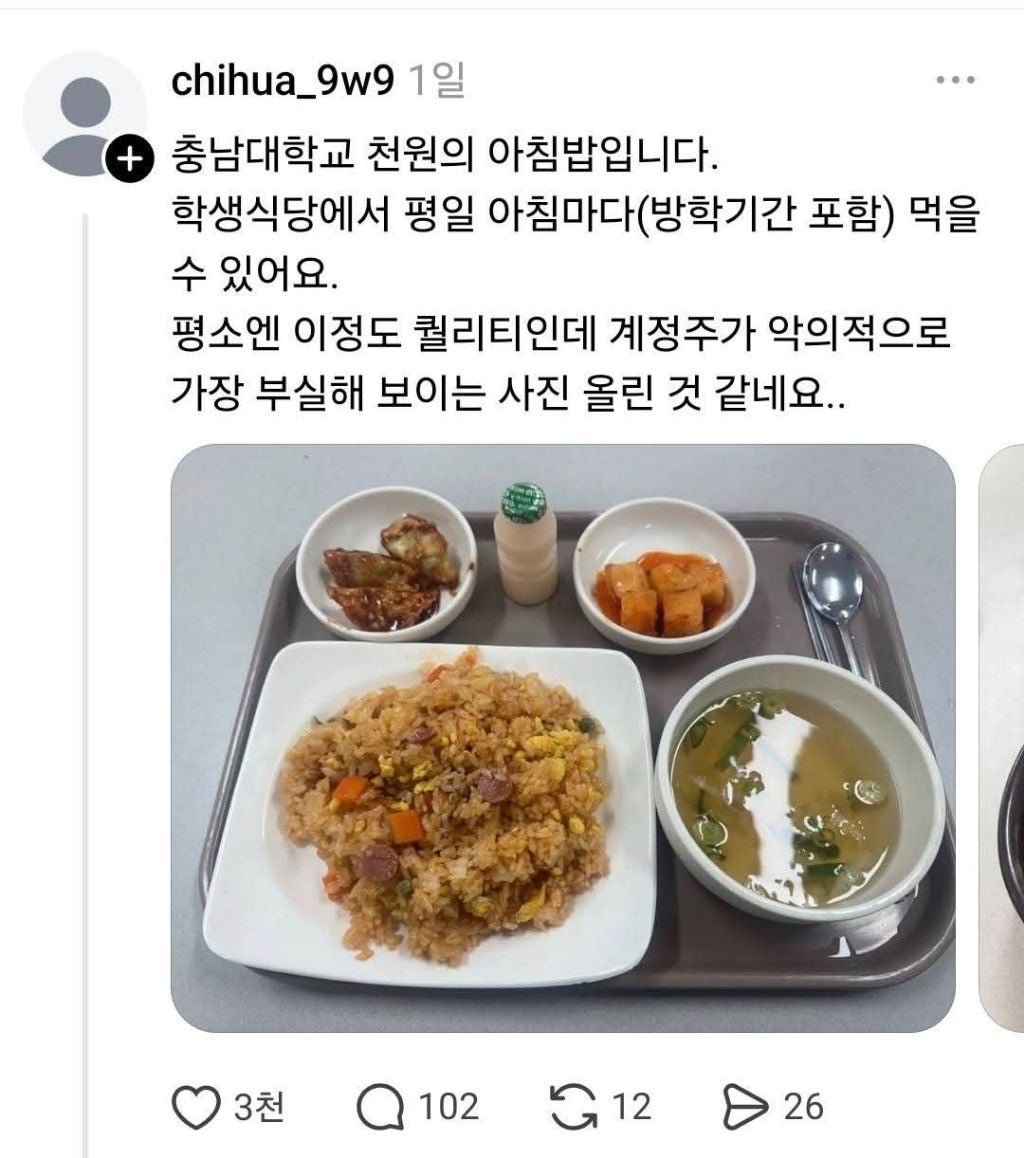Click the 12 reposts count
This screenshot has width=1024, height=1158.
633,1107
